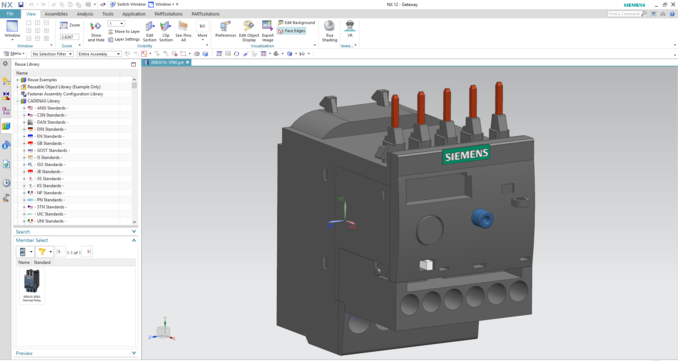Click the Reuse Library scroll down arrow
The width and height of the screenshot is (678, 361).
[134, 222]
